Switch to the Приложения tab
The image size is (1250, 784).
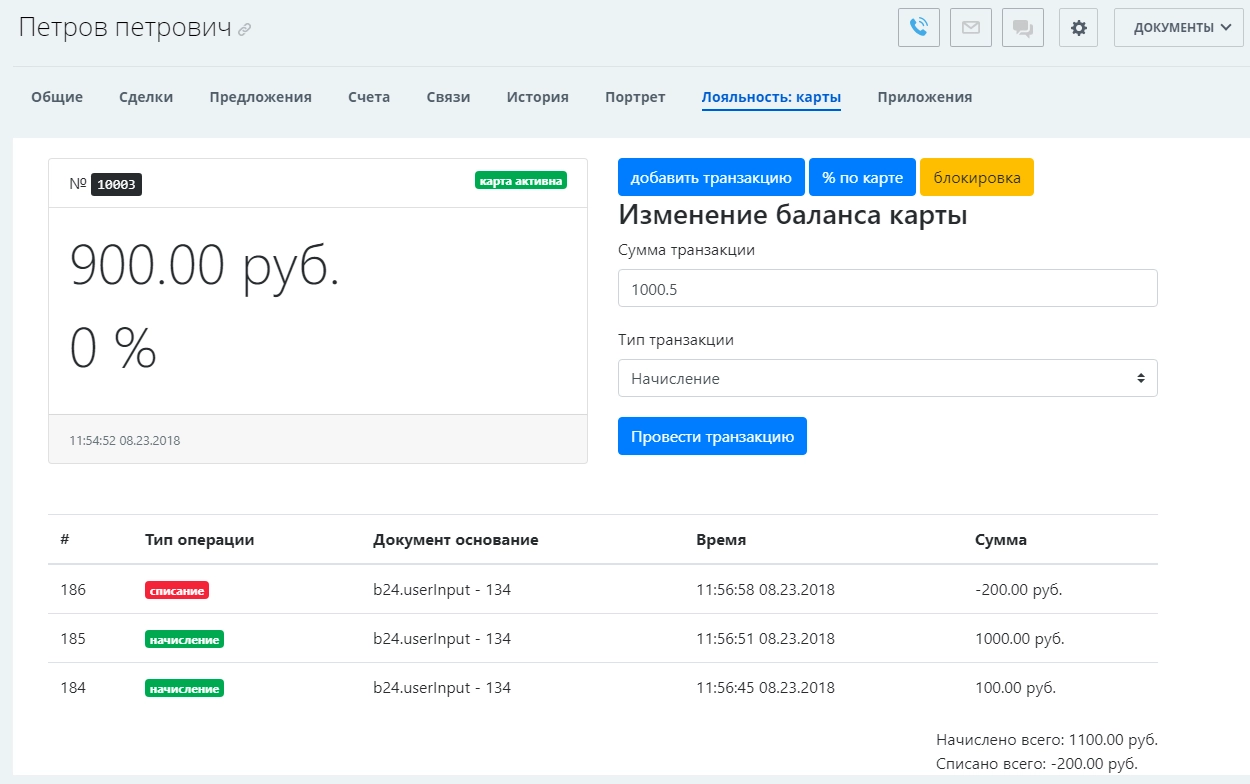(924, 97)
